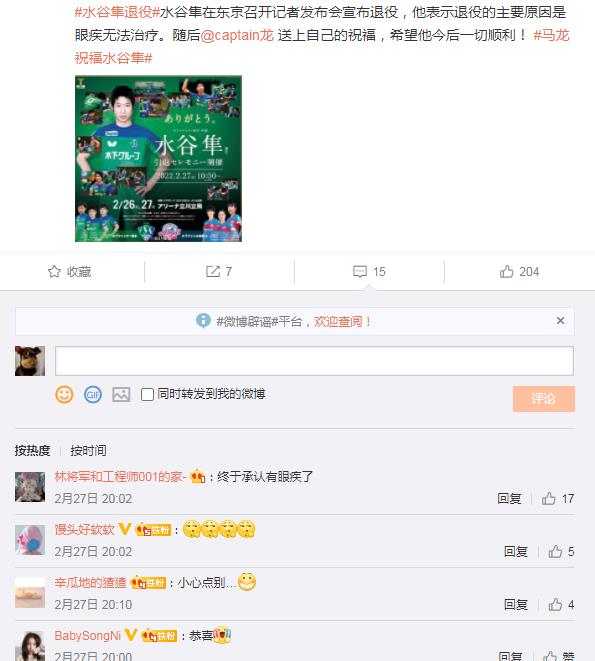This screenshot has height=661, width=595.
Task: Like the comment with 4 likes
Action: coord(555,605)
